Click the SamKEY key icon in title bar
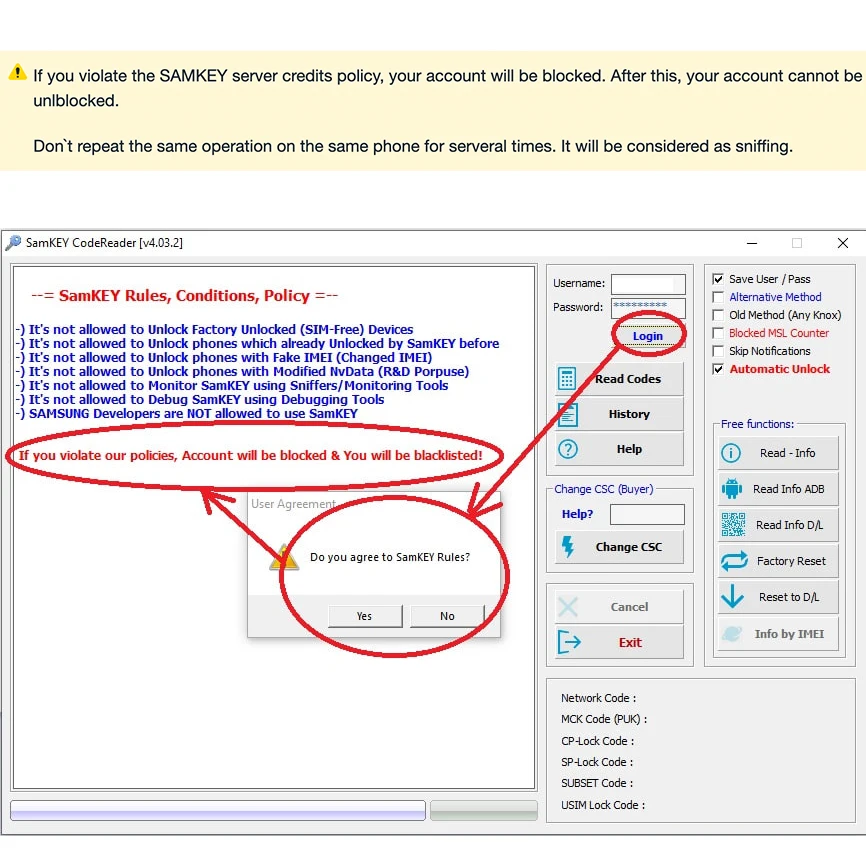The width and height of the screenshot is (866, 866). (x=13, y=243)
